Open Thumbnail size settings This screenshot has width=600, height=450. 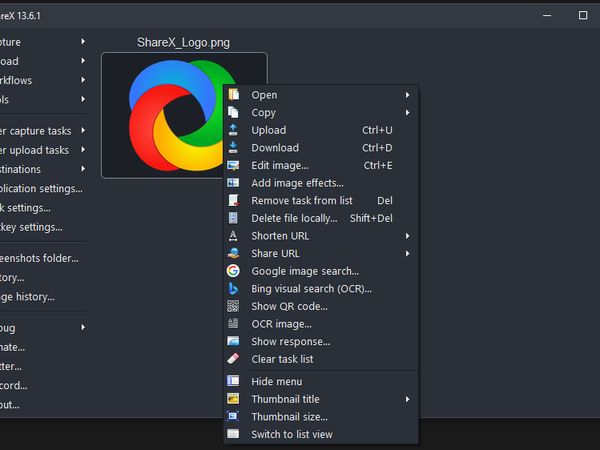[x=289, y=417]
